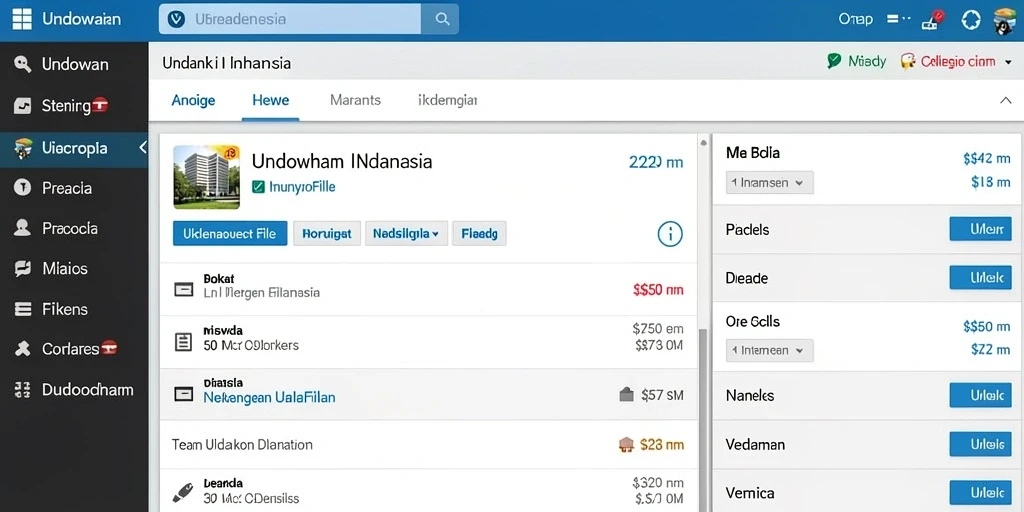Click the double-line menu icon beside Onap

[x=898, y=19]
